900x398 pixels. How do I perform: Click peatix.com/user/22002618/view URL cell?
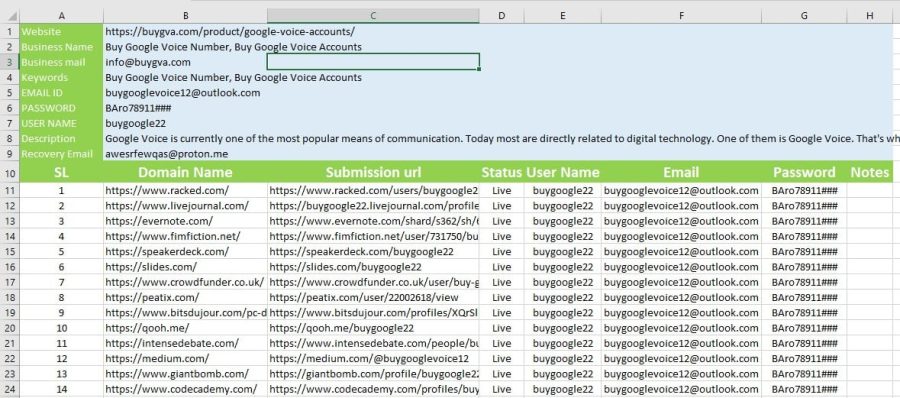373,297
